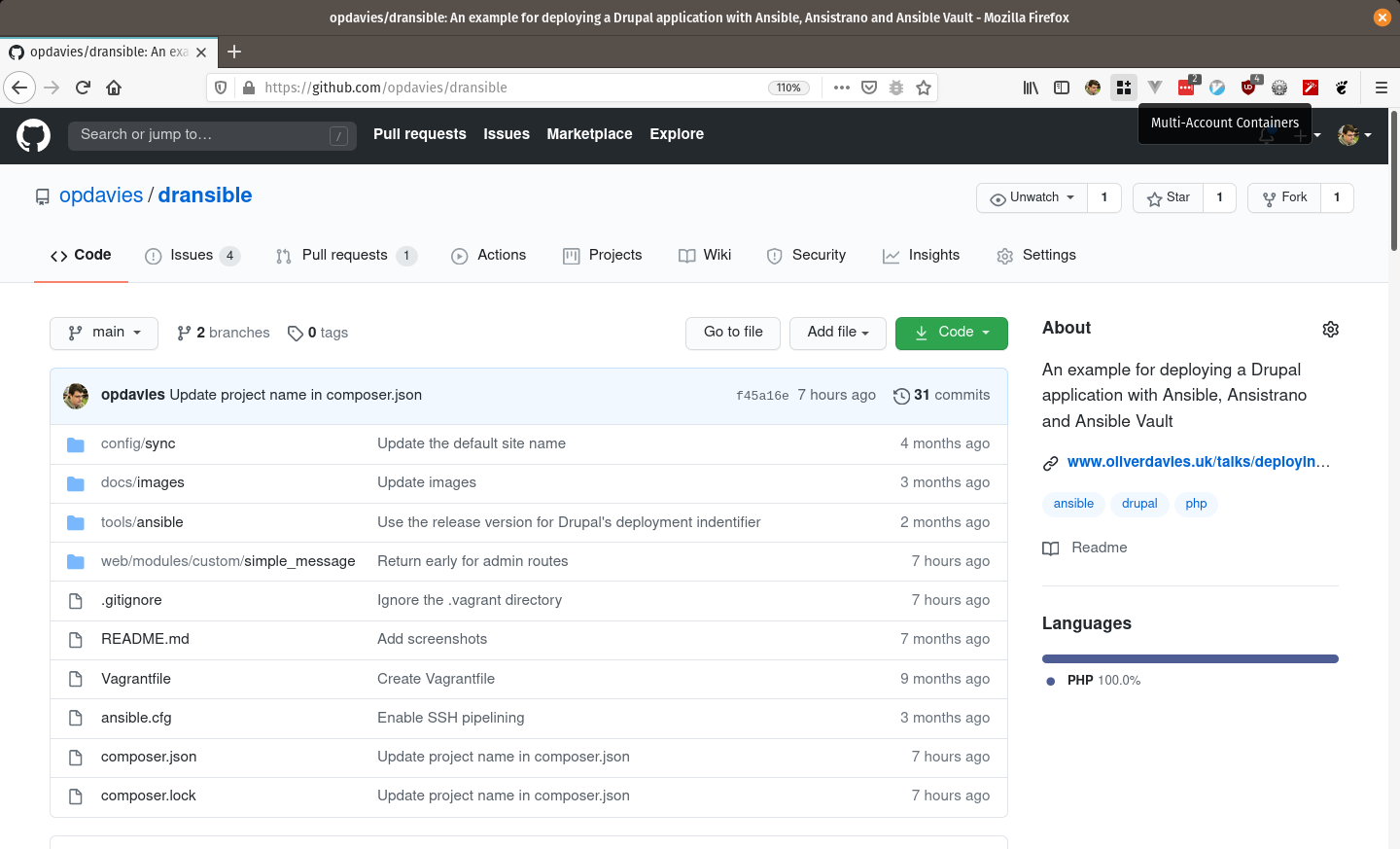1400x849 pixels.
Task: Click the Firefox home icon
Action: point(114,88)
